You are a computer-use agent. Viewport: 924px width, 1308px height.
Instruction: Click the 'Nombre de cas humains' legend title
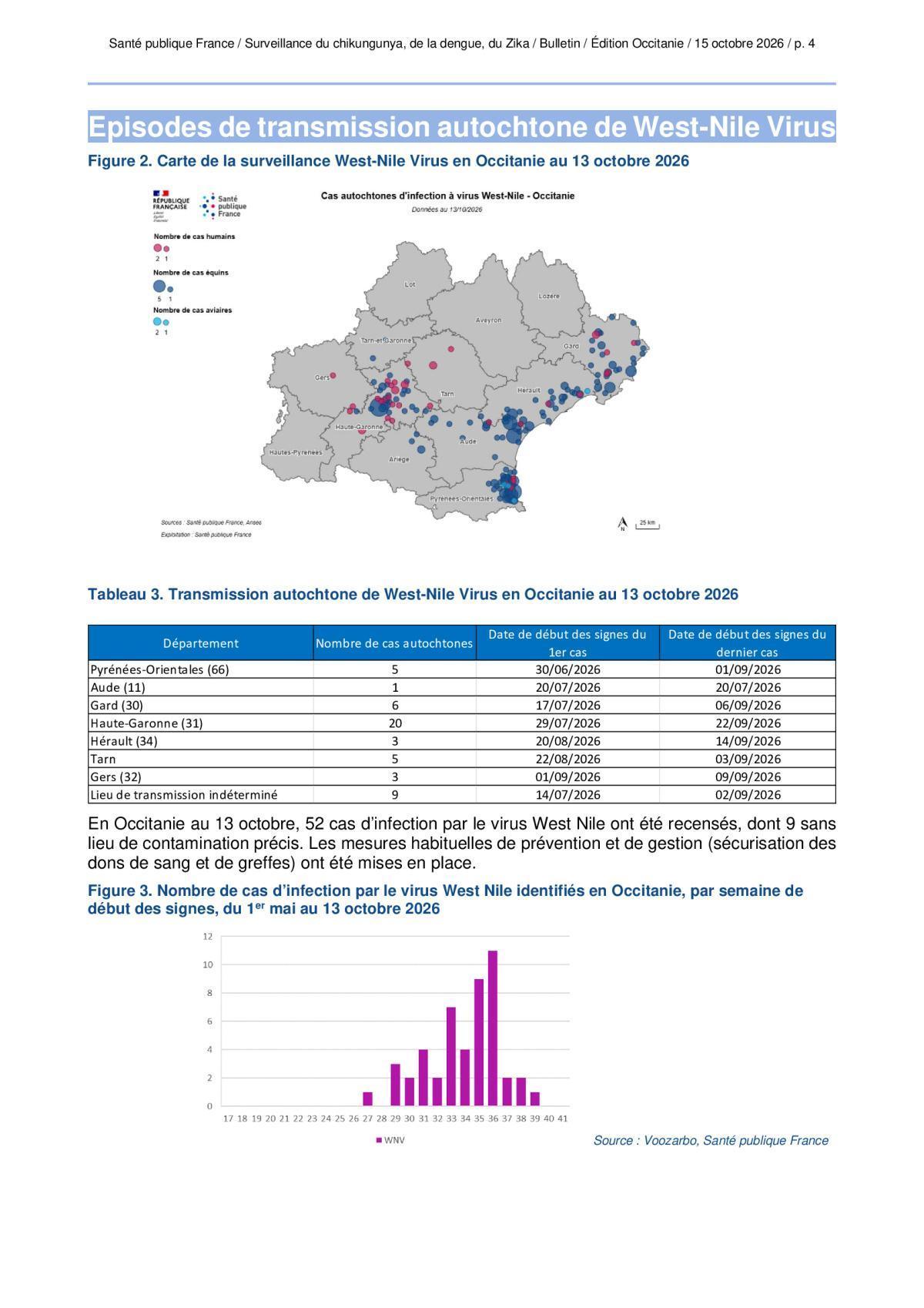(194, 236)
